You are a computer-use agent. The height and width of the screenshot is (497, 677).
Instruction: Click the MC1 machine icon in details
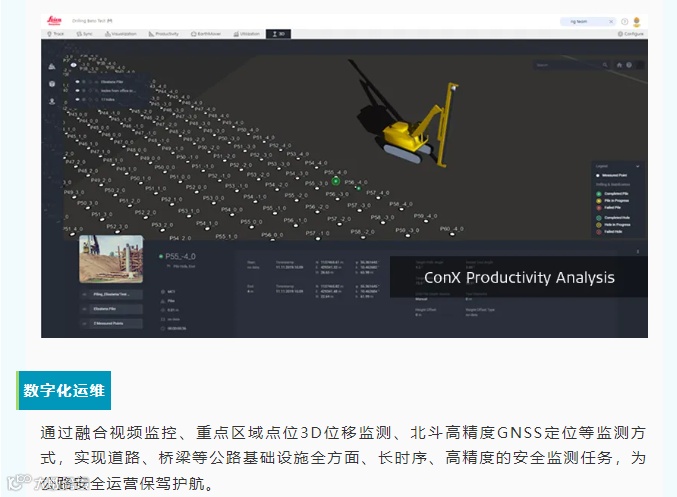tap(163, 292)
